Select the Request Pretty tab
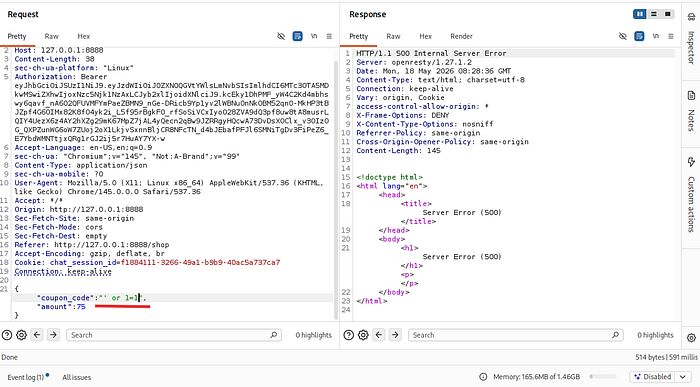 point(17,36)
